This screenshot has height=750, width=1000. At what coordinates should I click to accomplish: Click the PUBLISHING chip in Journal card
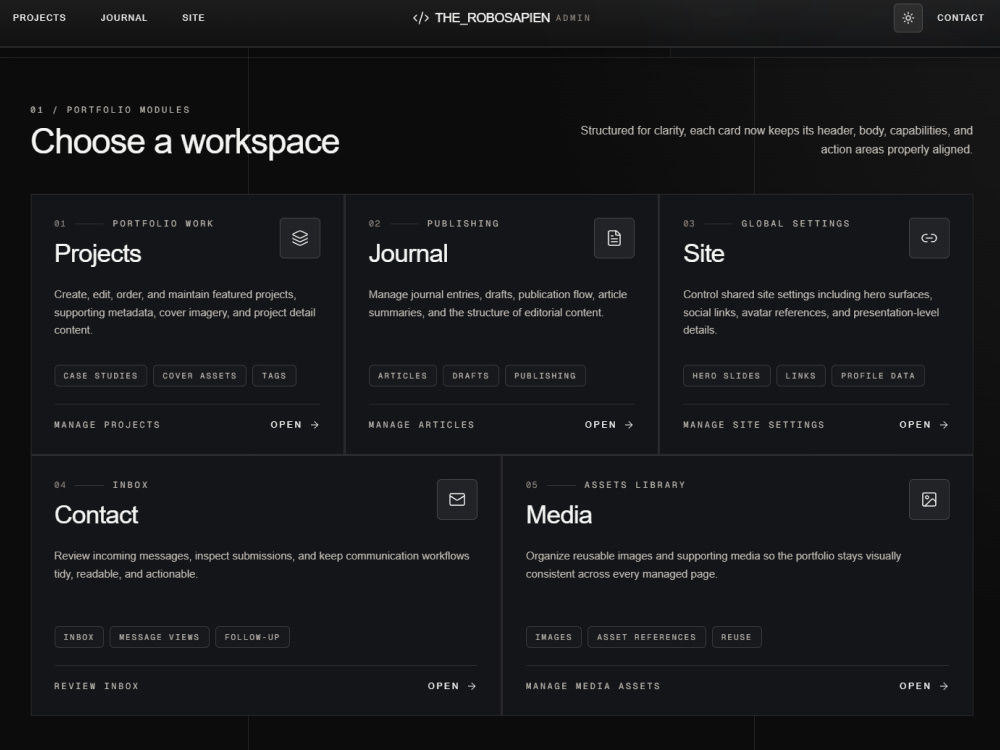(x=545, y=376)
